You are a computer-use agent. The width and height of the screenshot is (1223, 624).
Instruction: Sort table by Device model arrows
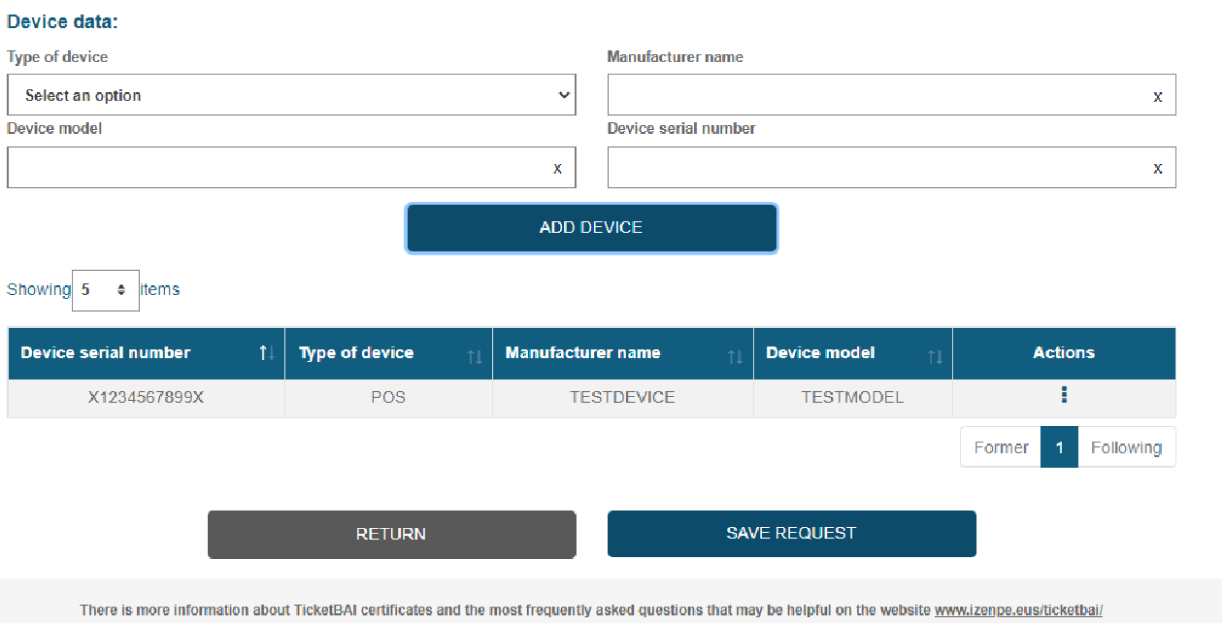[x=935, y=355]
